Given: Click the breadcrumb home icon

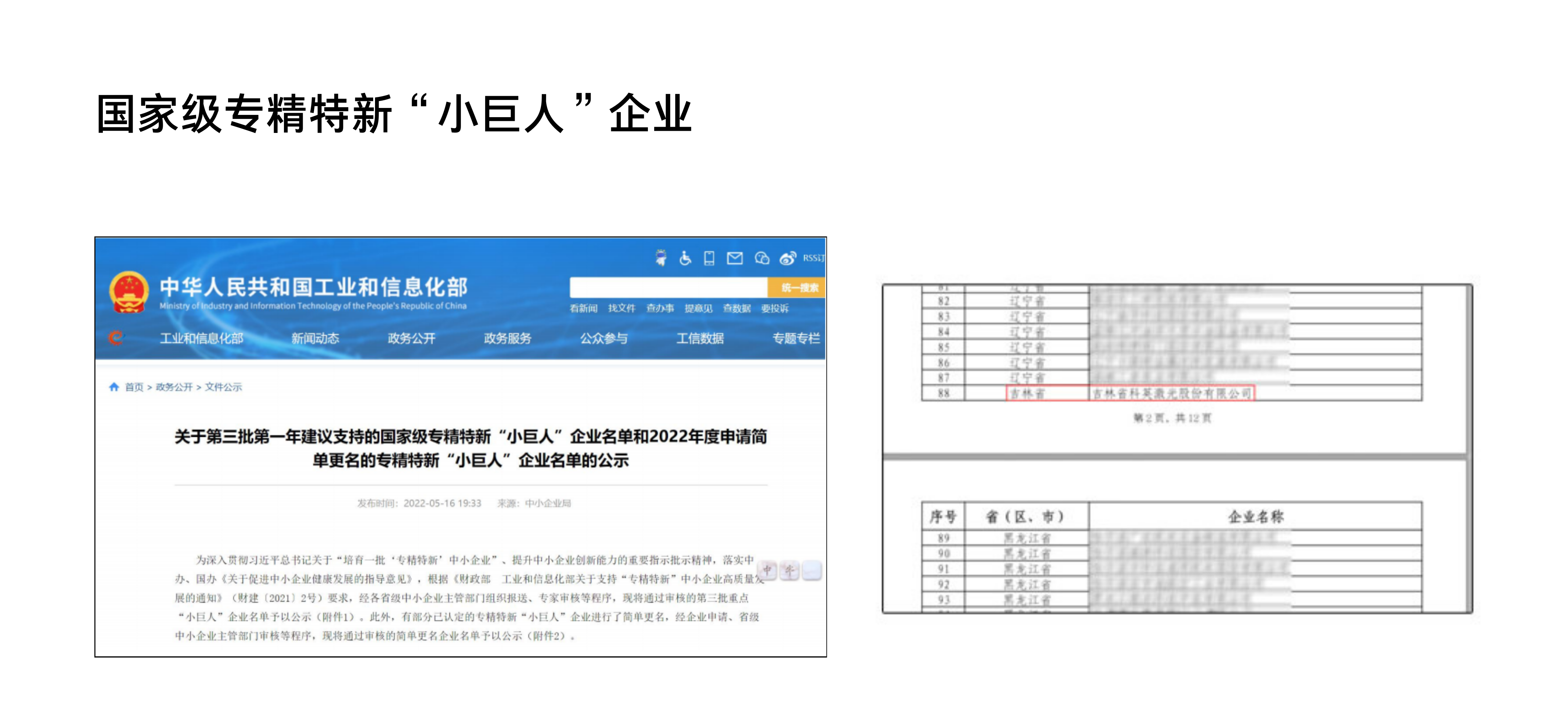Looking at the screenshot, I should (x=114, y=387).
